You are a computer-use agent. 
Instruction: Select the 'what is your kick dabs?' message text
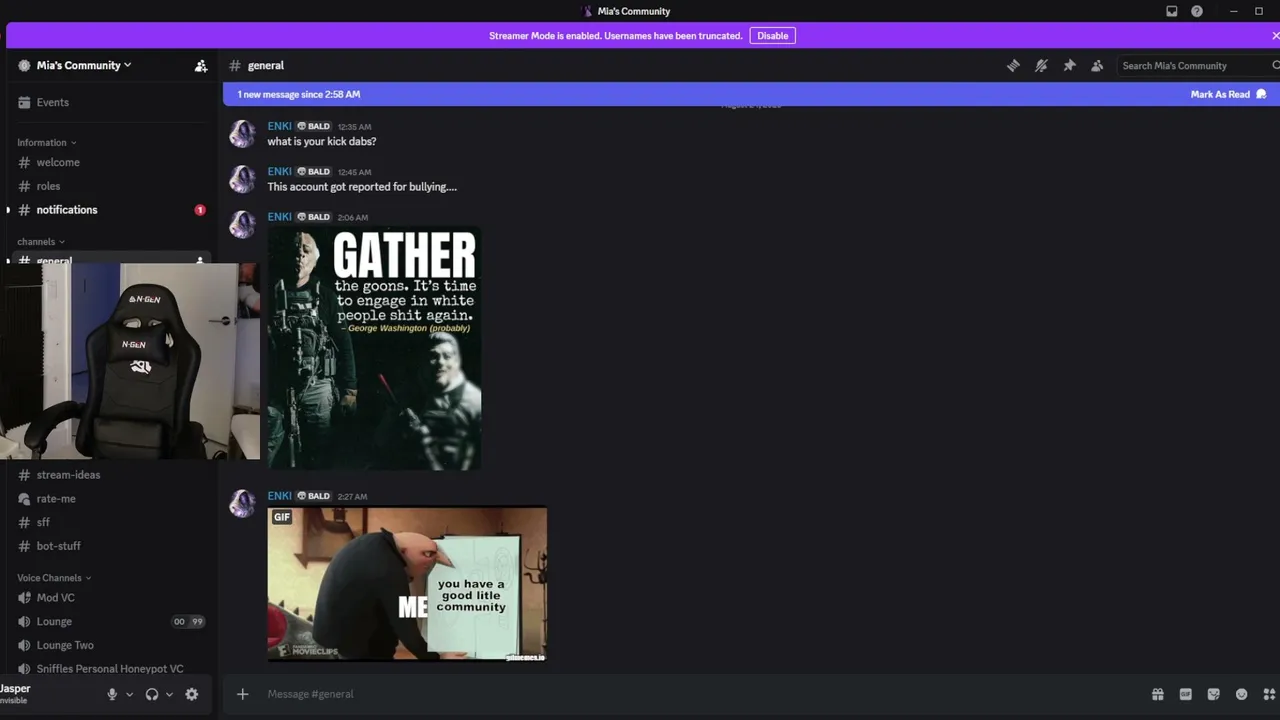[x=322, y=142]
